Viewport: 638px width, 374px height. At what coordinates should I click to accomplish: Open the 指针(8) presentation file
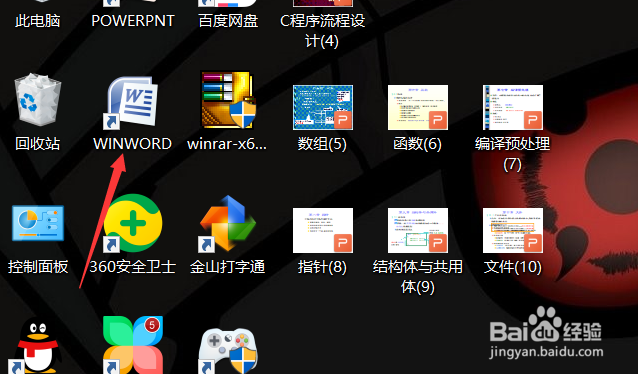(323, 230)
